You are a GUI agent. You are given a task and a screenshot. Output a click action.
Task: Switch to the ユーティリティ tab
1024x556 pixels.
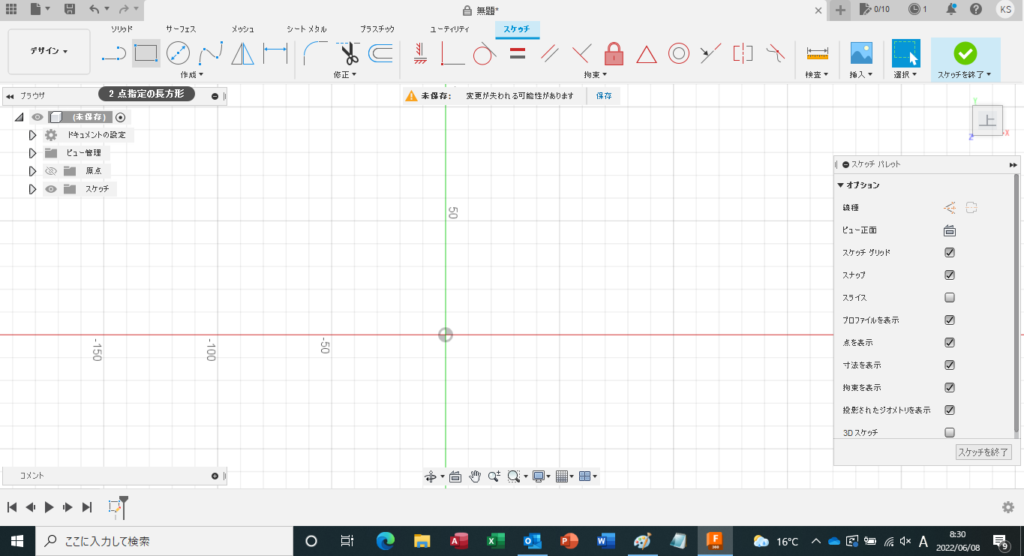[x=449, y=29]
